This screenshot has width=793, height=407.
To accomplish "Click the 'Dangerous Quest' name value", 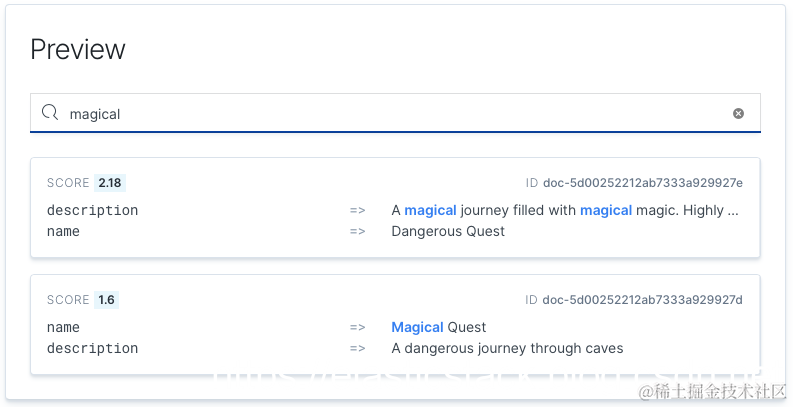I will coord(448,231).
